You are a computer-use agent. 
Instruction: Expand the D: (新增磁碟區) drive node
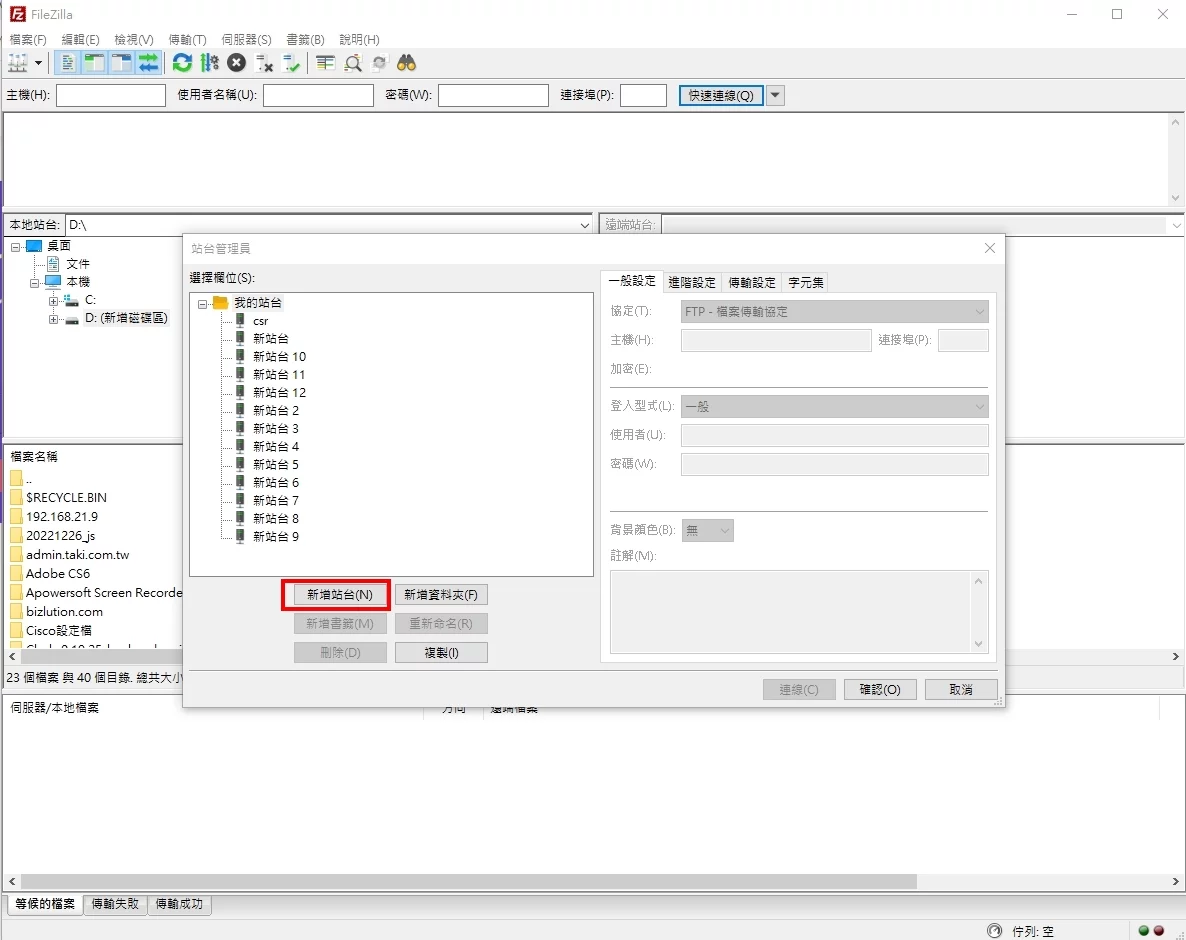coord(53,319)
